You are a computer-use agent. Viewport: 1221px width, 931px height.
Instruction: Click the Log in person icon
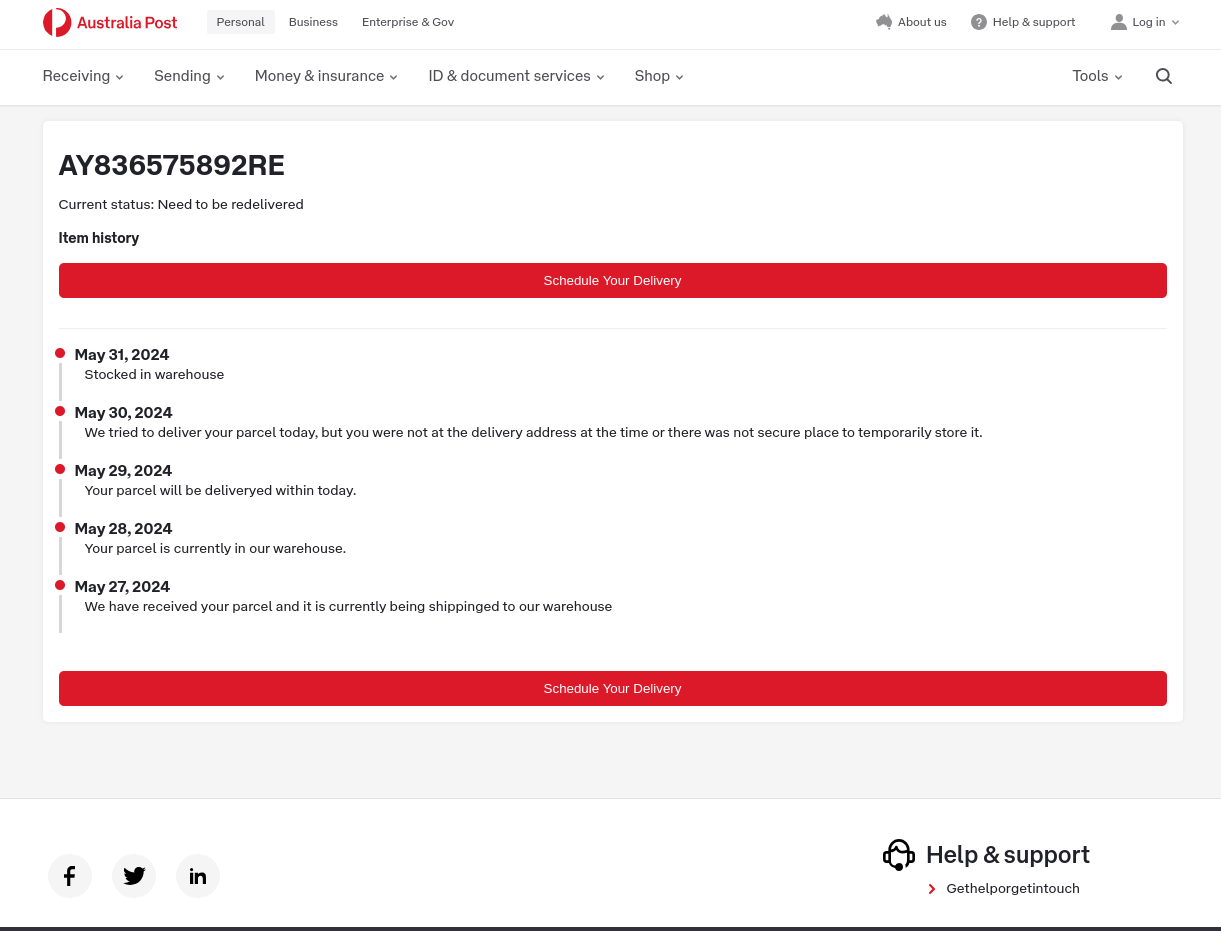[1119, 21]
